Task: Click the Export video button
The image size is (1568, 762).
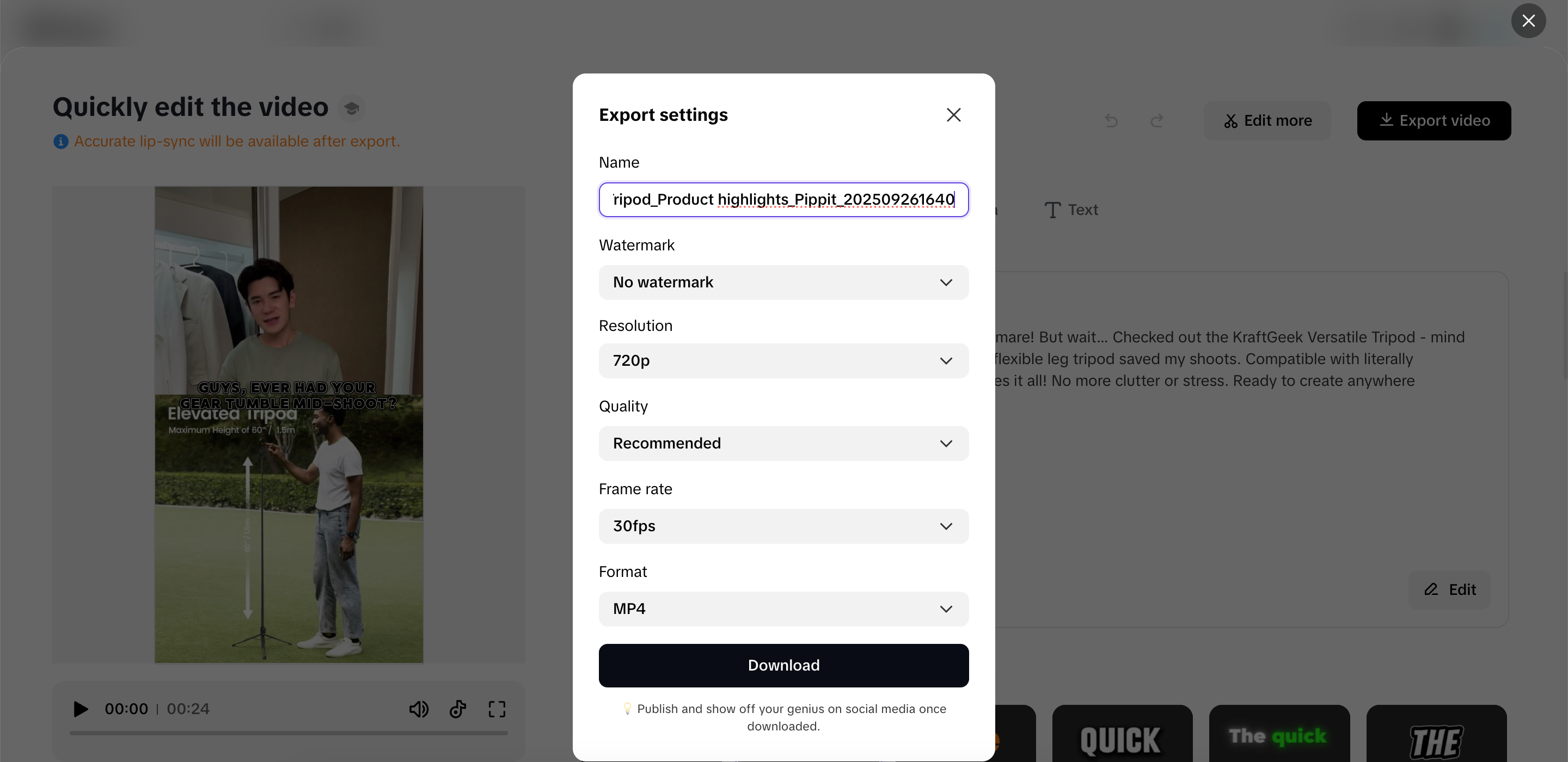Action: click(x=1434, y=120)
